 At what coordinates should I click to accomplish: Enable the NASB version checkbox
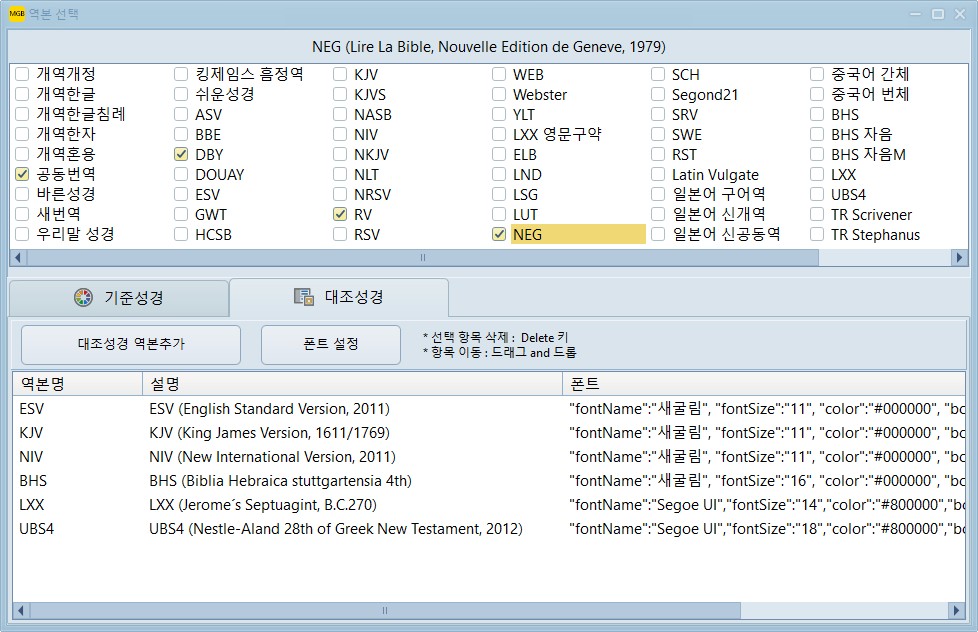pos(341,114)
